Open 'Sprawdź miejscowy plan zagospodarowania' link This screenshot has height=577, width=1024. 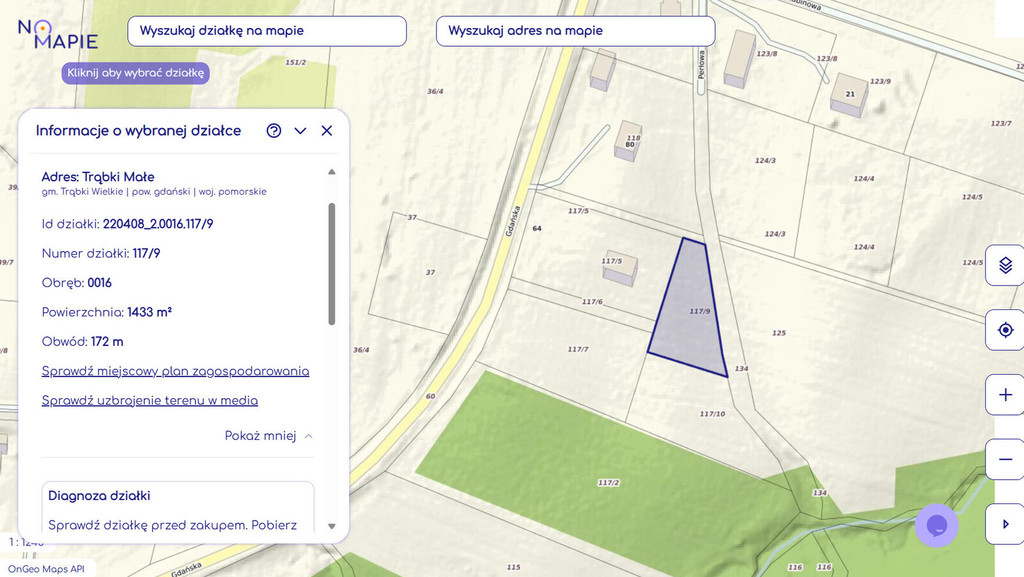tap(175, 371)
